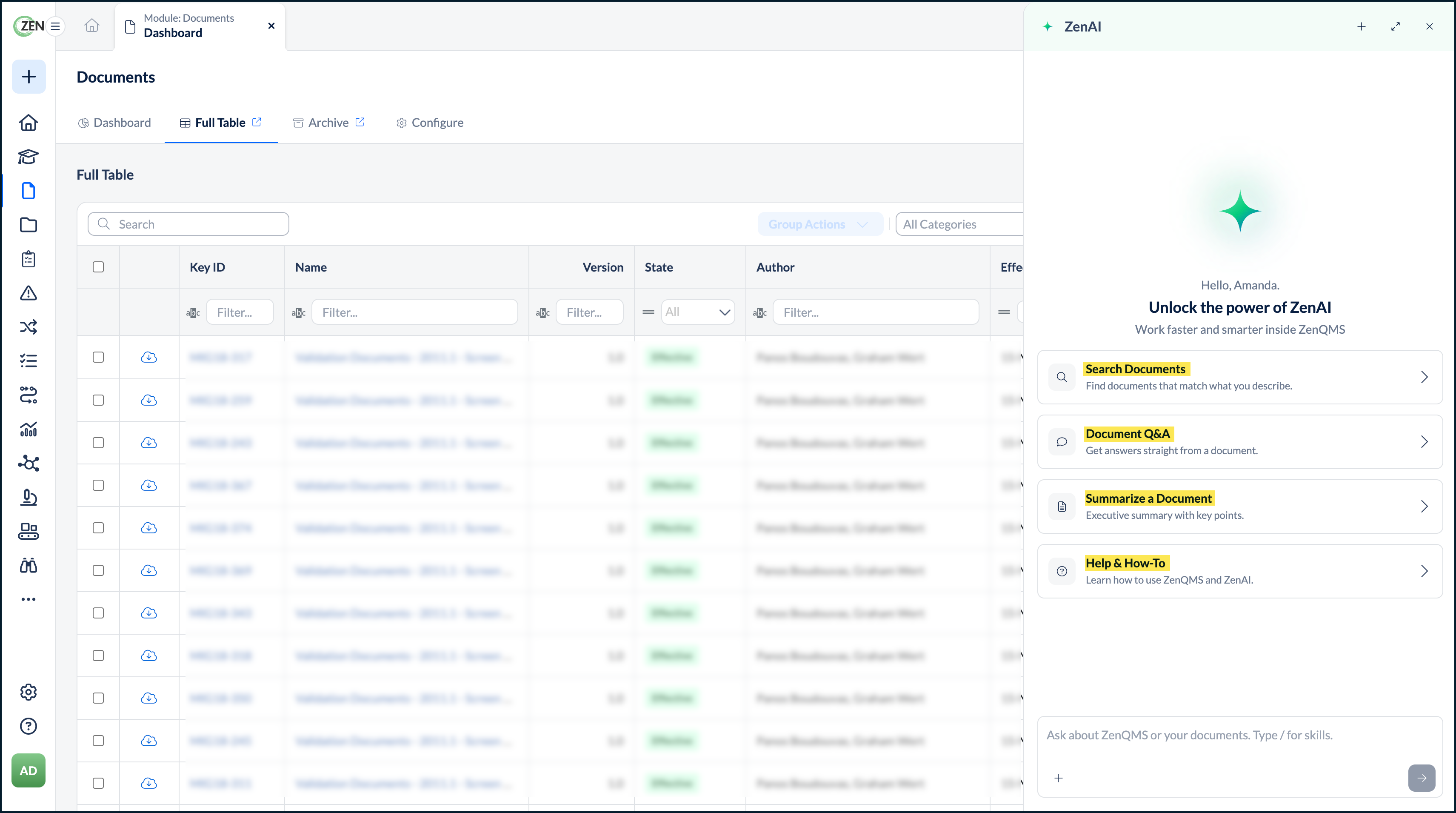Download the document in the first table row

coord(148,357)
